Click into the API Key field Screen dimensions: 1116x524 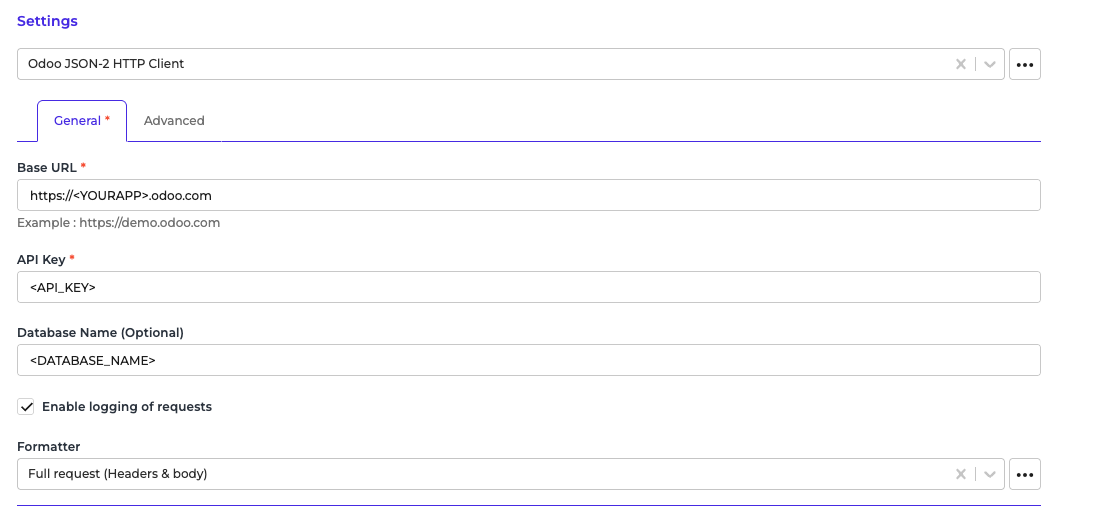click(x=528, y=287)
